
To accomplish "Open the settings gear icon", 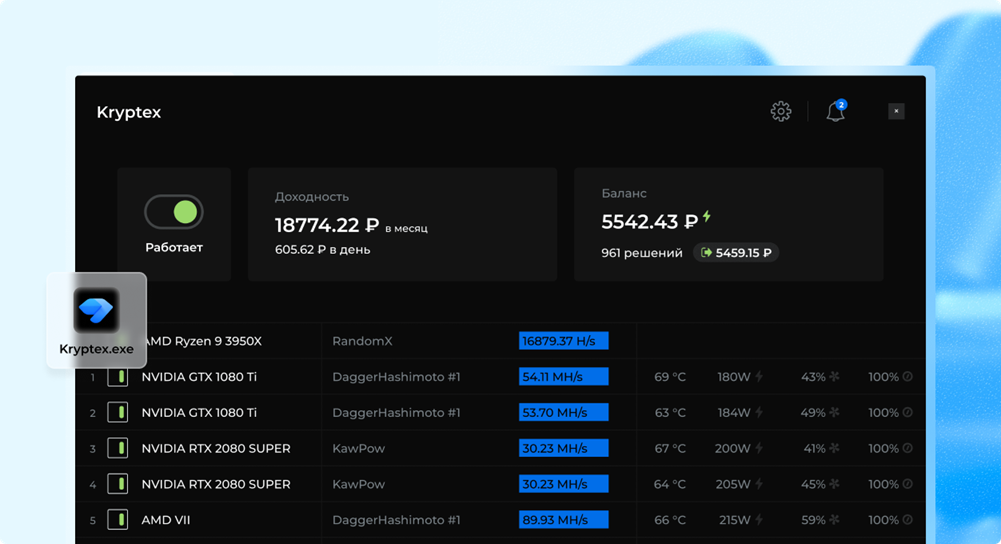I will coord(781,112).
